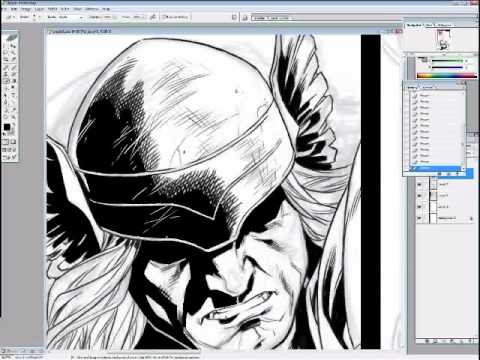The height and width of the screenshot is (360, 480).
Task: Hide the Background layer via its eye icon
Action: point(419,218)
